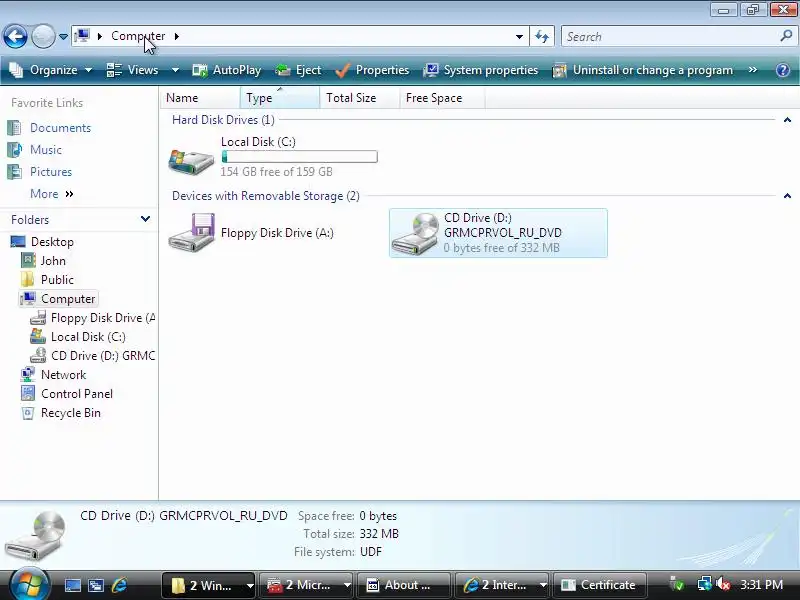Expand More favorite links
Image resolution: width=800 pixels, height=600 pixels.
pyautogui.click(x=52, y=194)
